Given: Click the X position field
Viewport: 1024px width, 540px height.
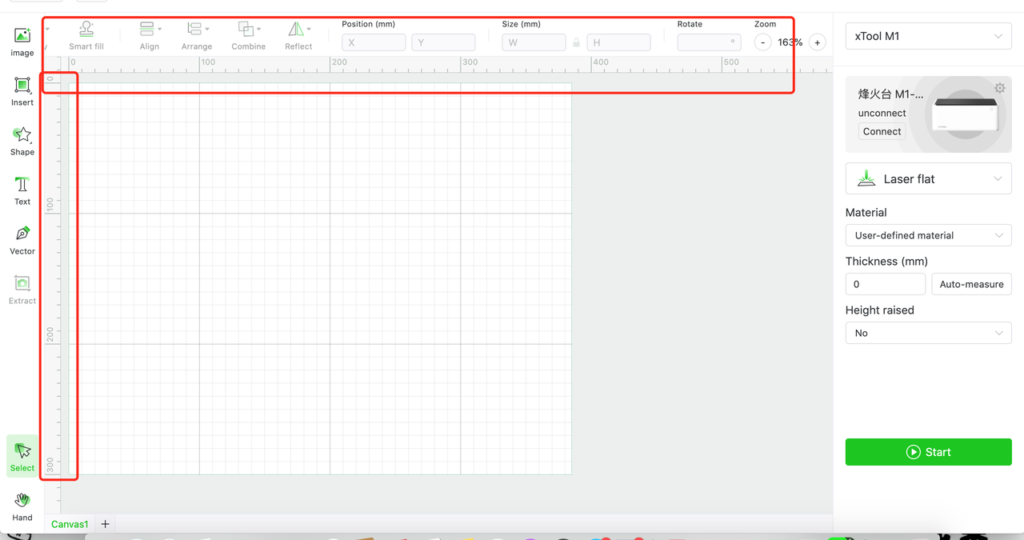Looking at the screenshot, I should click(x=374, y=42).
